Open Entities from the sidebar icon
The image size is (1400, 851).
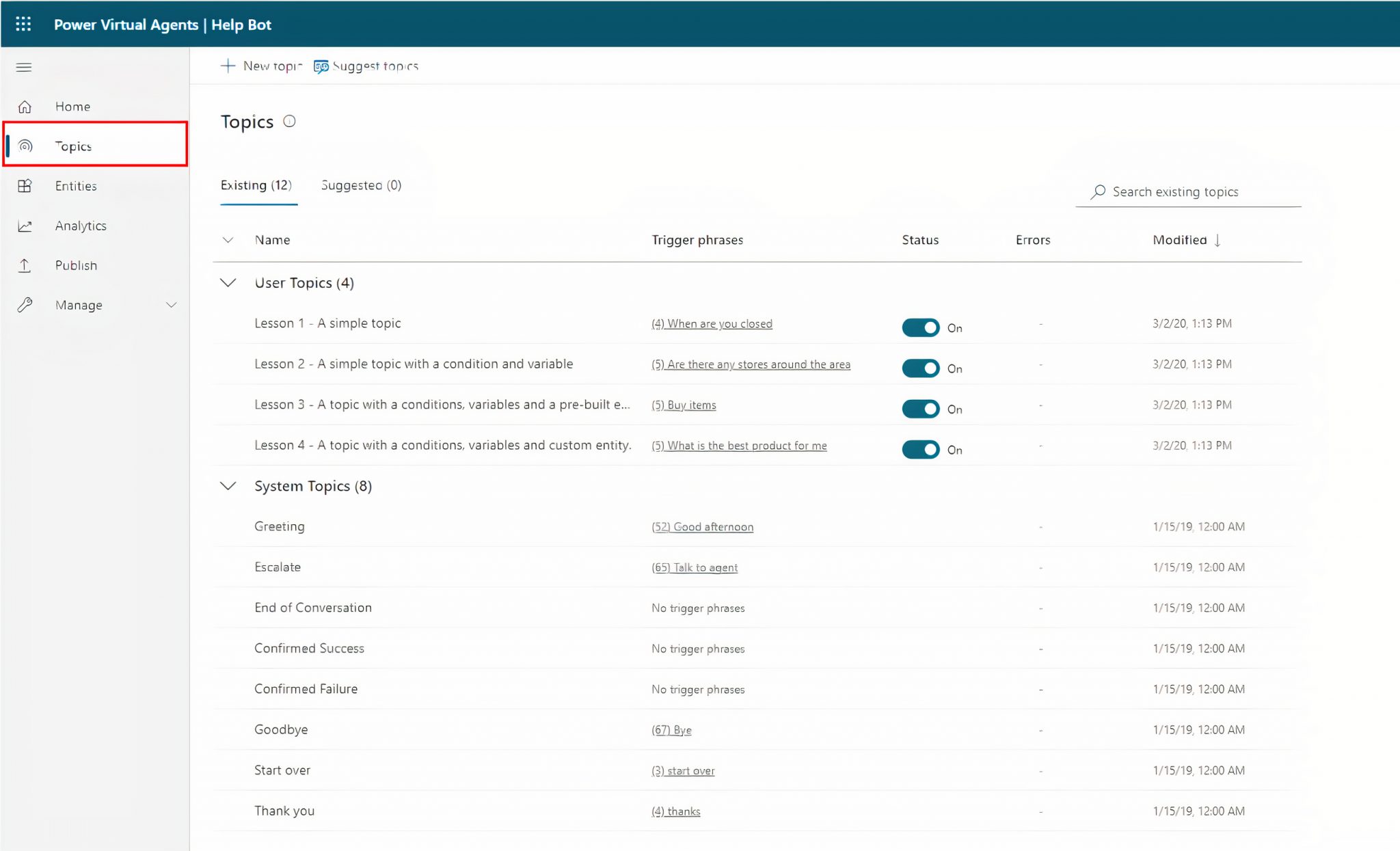(x=25, y=185)
